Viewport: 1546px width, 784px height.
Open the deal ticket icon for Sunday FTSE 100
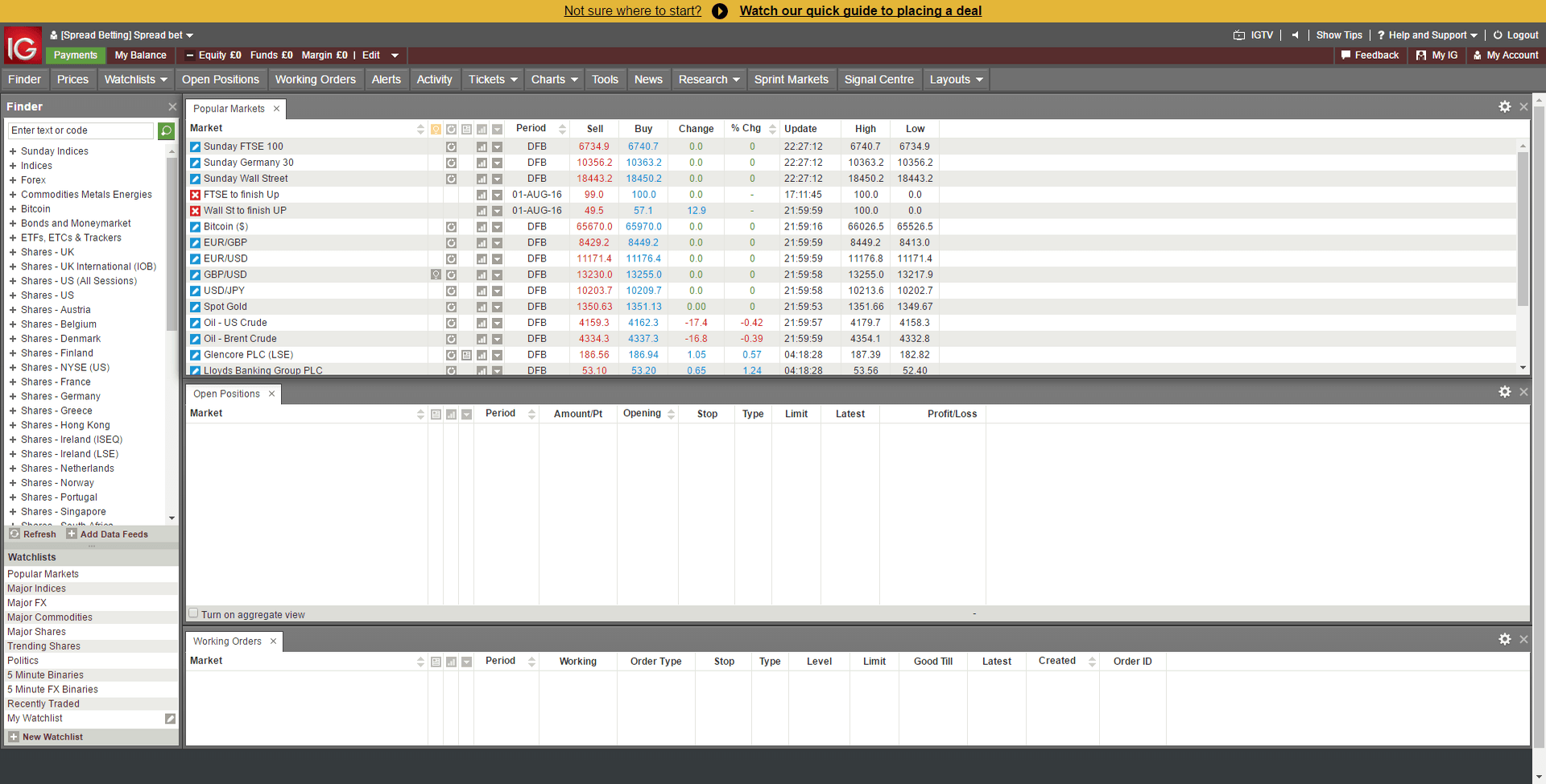coord(195,146)
